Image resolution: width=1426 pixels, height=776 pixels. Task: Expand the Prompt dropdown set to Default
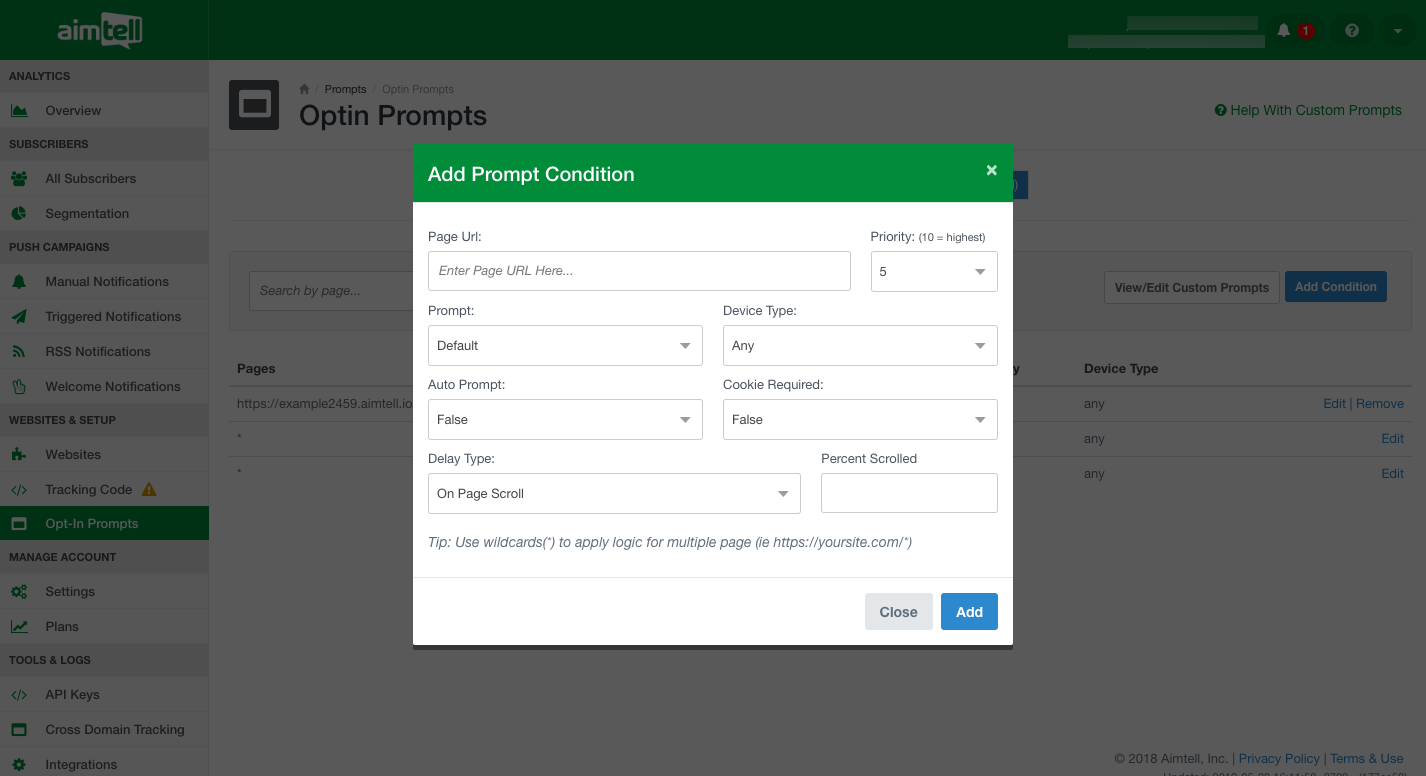coord(564,346)
